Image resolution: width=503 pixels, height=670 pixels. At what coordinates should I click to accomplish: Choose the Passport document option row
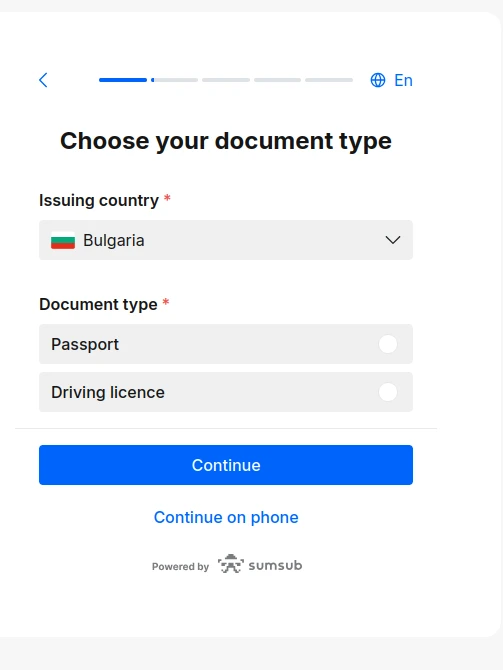pos(226,344)
